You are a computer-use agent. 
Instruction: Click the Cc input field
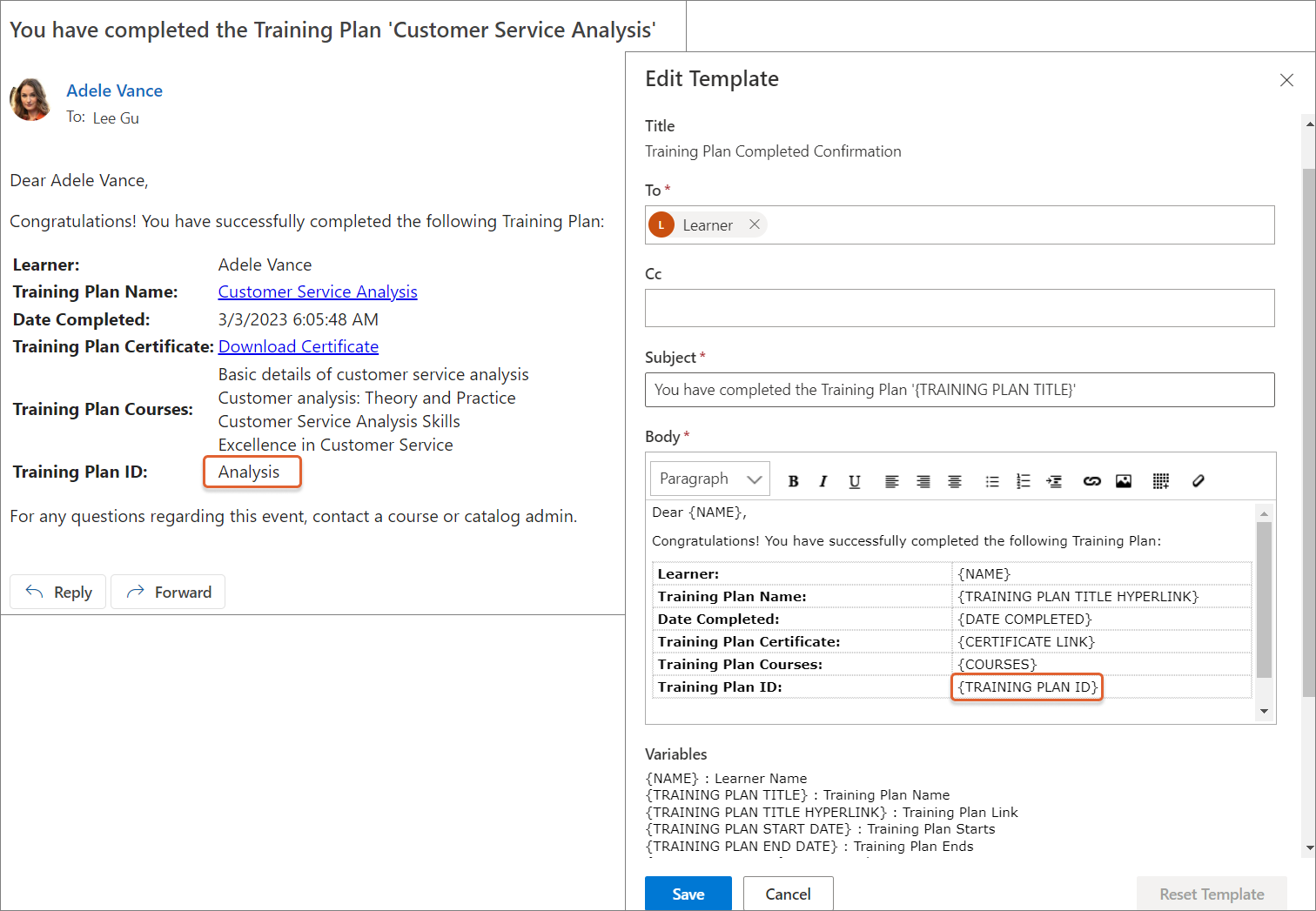[959, 308]
